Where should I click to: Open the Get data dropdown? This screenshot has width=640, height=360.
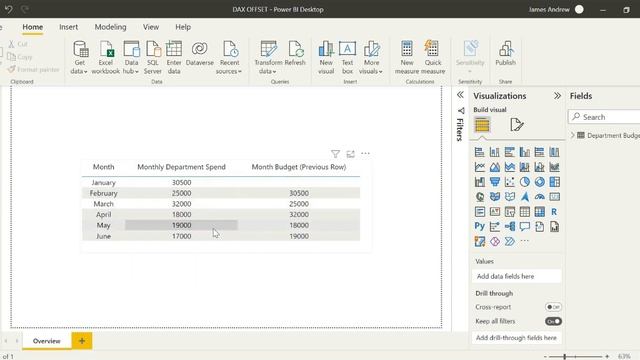click(x=79, y=58)
